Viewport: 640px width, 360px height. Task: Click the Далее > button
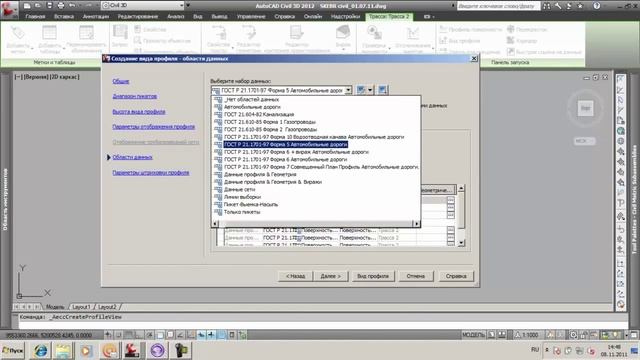(330, 276)
